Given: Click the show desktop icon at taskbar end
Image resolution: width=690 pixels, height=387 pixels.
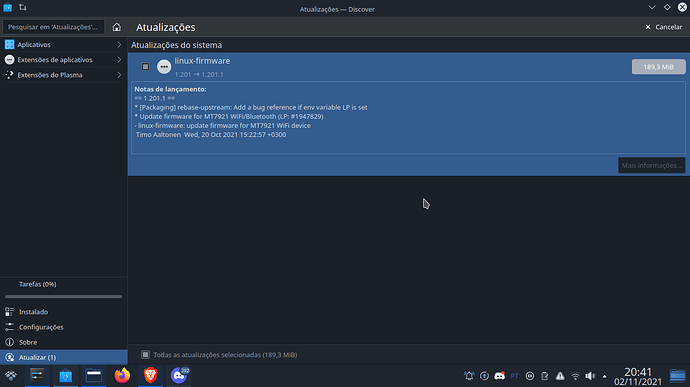Looking at the screenshot, I should (678, 376).
